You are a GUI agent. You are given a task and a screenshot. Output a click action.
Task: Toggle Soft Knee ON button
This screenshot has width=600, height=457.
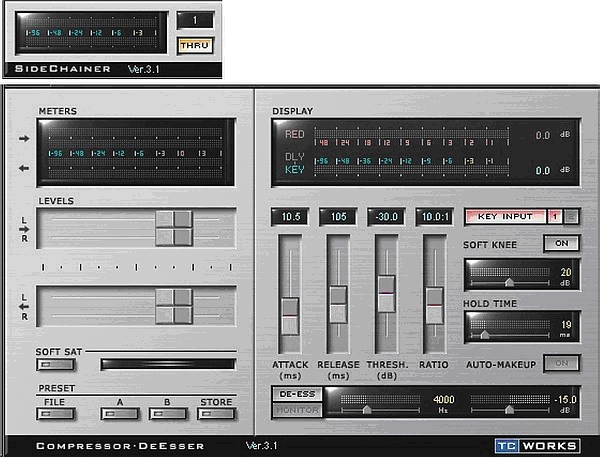[x=561, y=243]
